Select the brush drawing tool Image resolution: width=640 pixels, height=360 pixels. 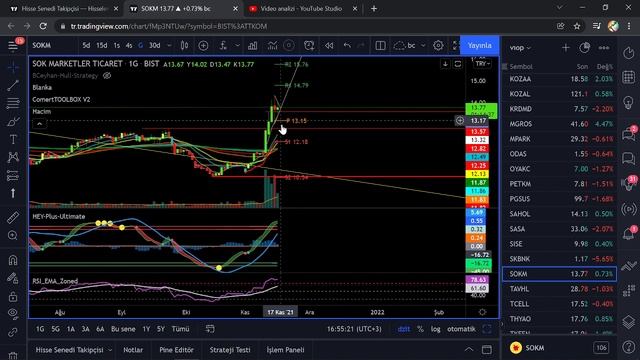13,121
